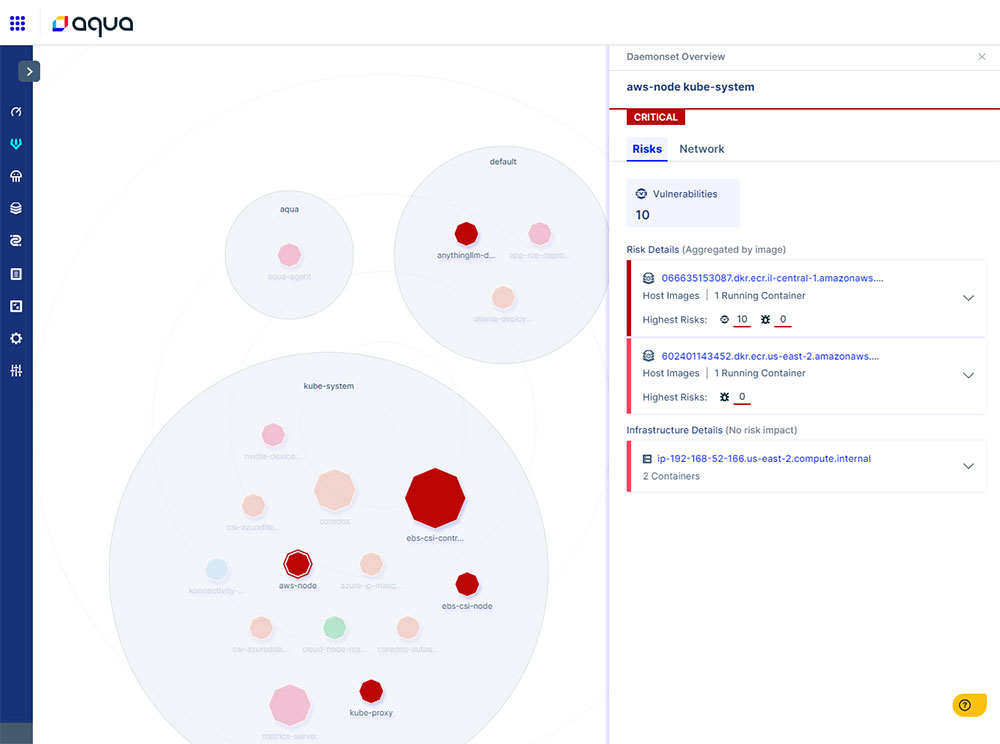This screenshot has width=1000, height=744.
Task: Click the Vulnerabilities count card
Action: coord(683,203)
